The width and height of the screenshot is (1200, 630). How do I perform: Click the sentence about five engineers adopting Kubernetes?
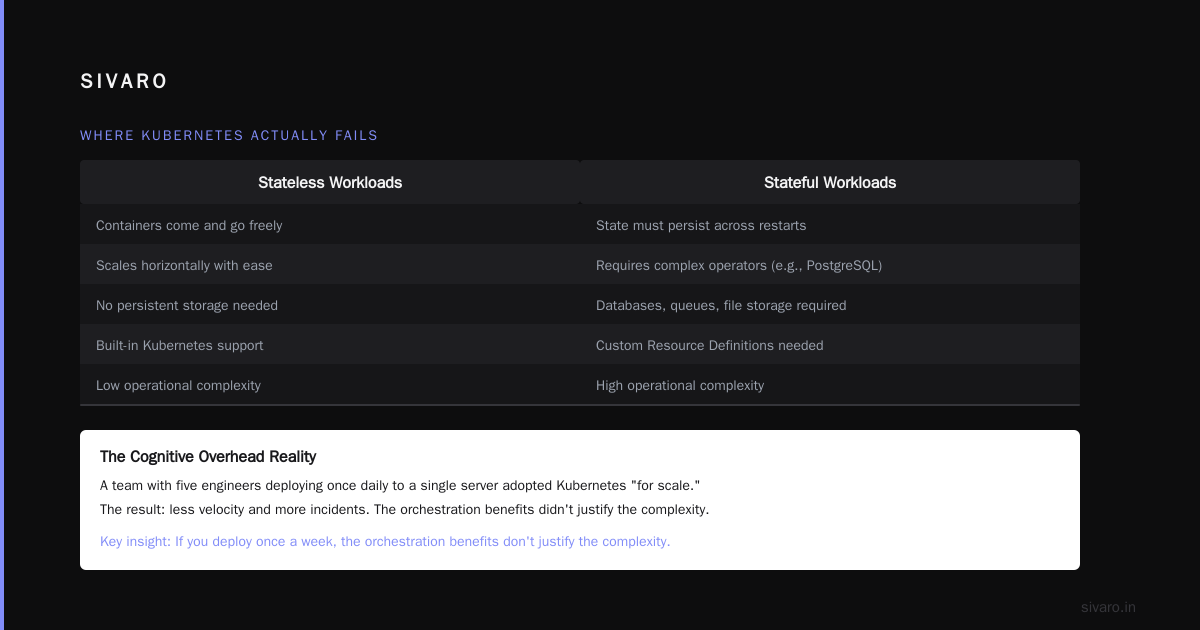click(x=400, y=485)
